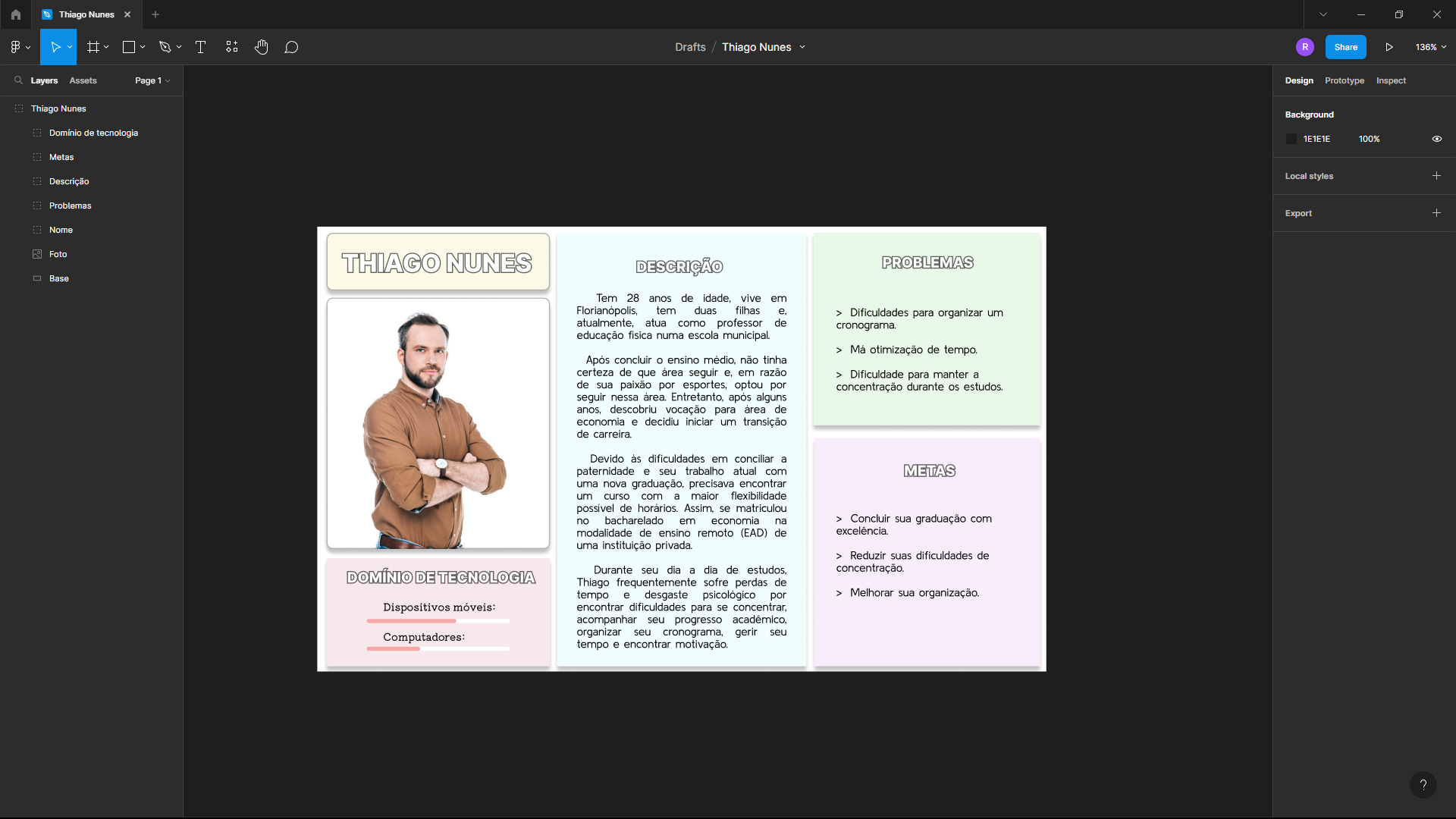Click the Metas layer group icon

pyautogui.click(x=37, y=157)
